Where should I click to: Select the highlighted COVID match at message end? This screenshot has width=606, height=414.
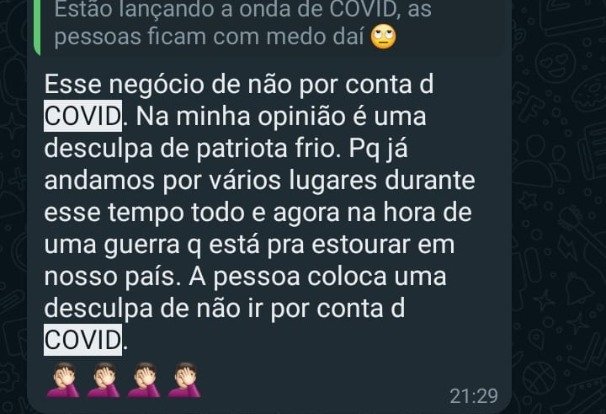click(x=83, y=340)
